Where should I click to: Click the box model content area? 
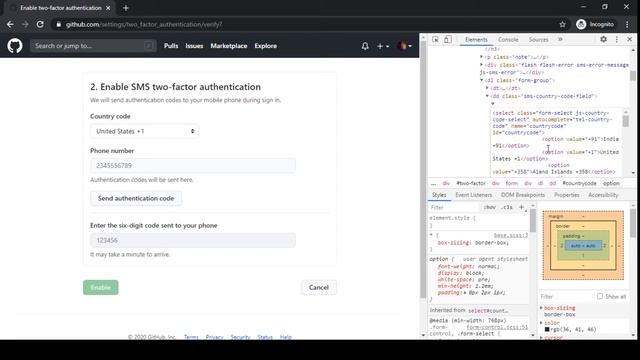pyautogui.click(x=583, y=246)
